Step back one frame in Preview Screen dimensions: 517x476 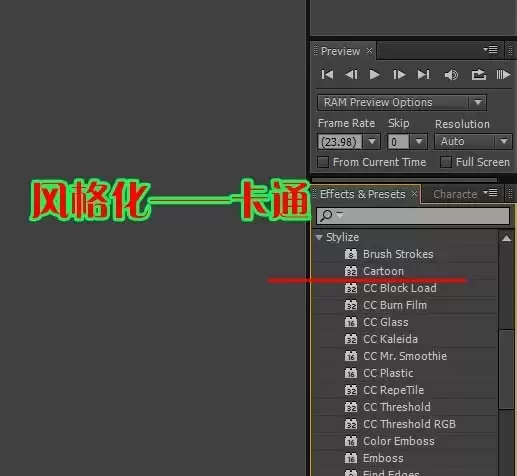pos(351,74)
